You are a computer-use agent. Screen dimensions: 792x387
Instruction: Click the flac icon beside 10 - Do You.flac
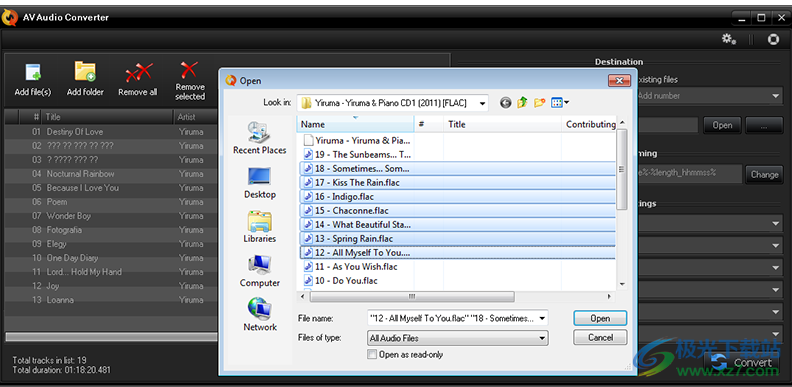click(308, 280)
